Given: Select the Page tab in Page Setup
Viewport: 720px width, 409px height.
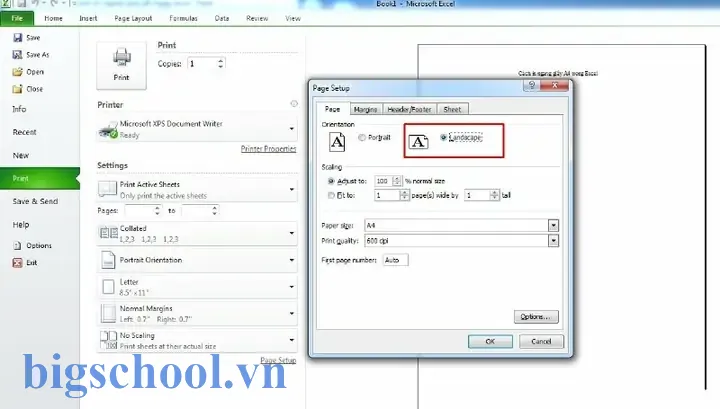Looking at the screenshot, I should point(332,109).
